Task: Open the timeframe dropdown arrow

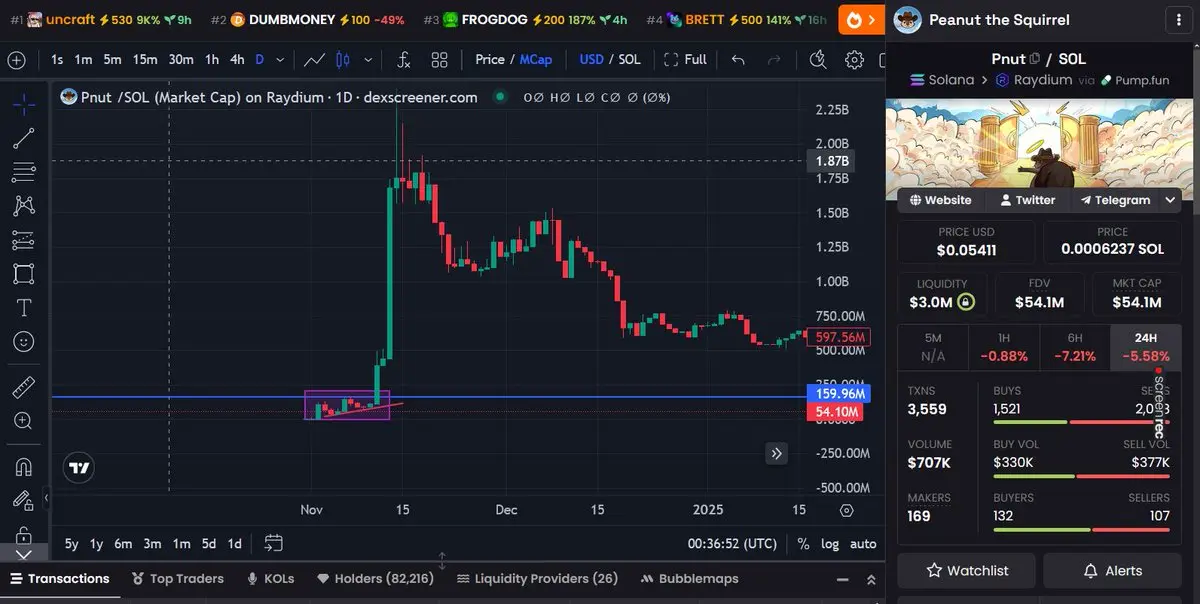Action: point(281,60)
